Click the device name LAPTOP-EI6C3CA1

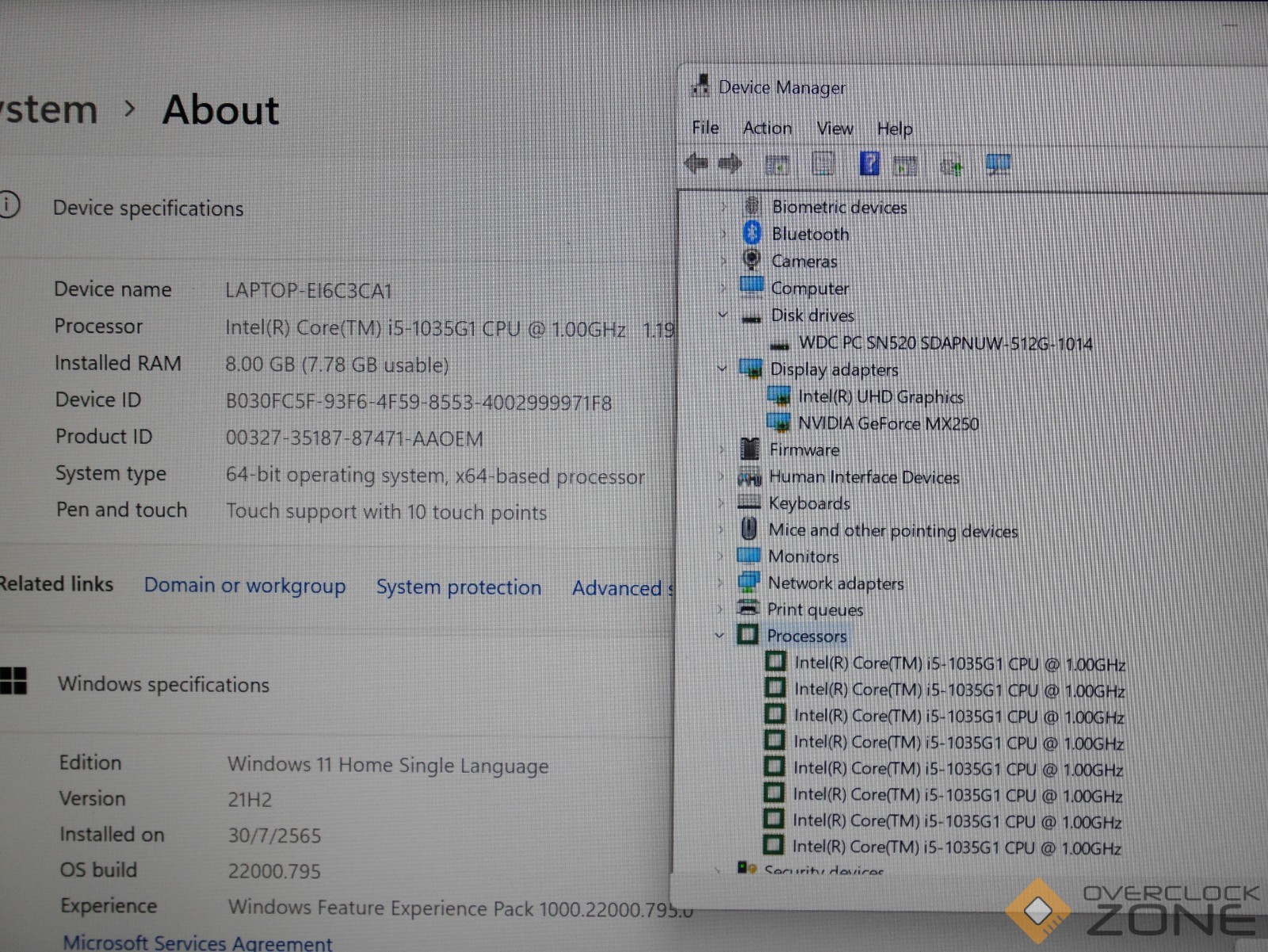309,290
